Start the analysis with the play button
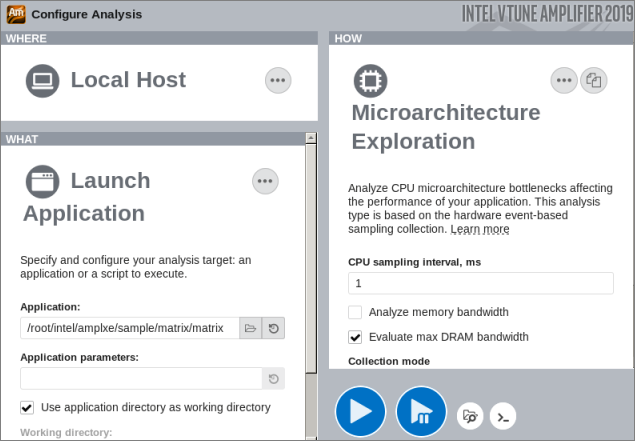The width and height of the screenshot is (635, 441). (x=360, y=412)
